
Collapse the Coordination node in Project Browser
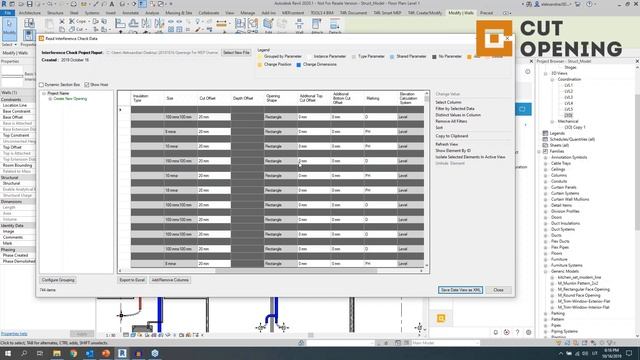click(552, 80)
